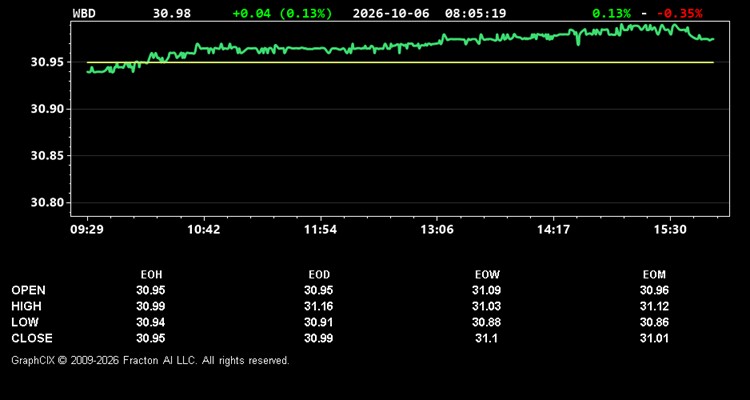
Task: Click the OPEN row label
Action: pyautogui.click(x=29, y=290)
